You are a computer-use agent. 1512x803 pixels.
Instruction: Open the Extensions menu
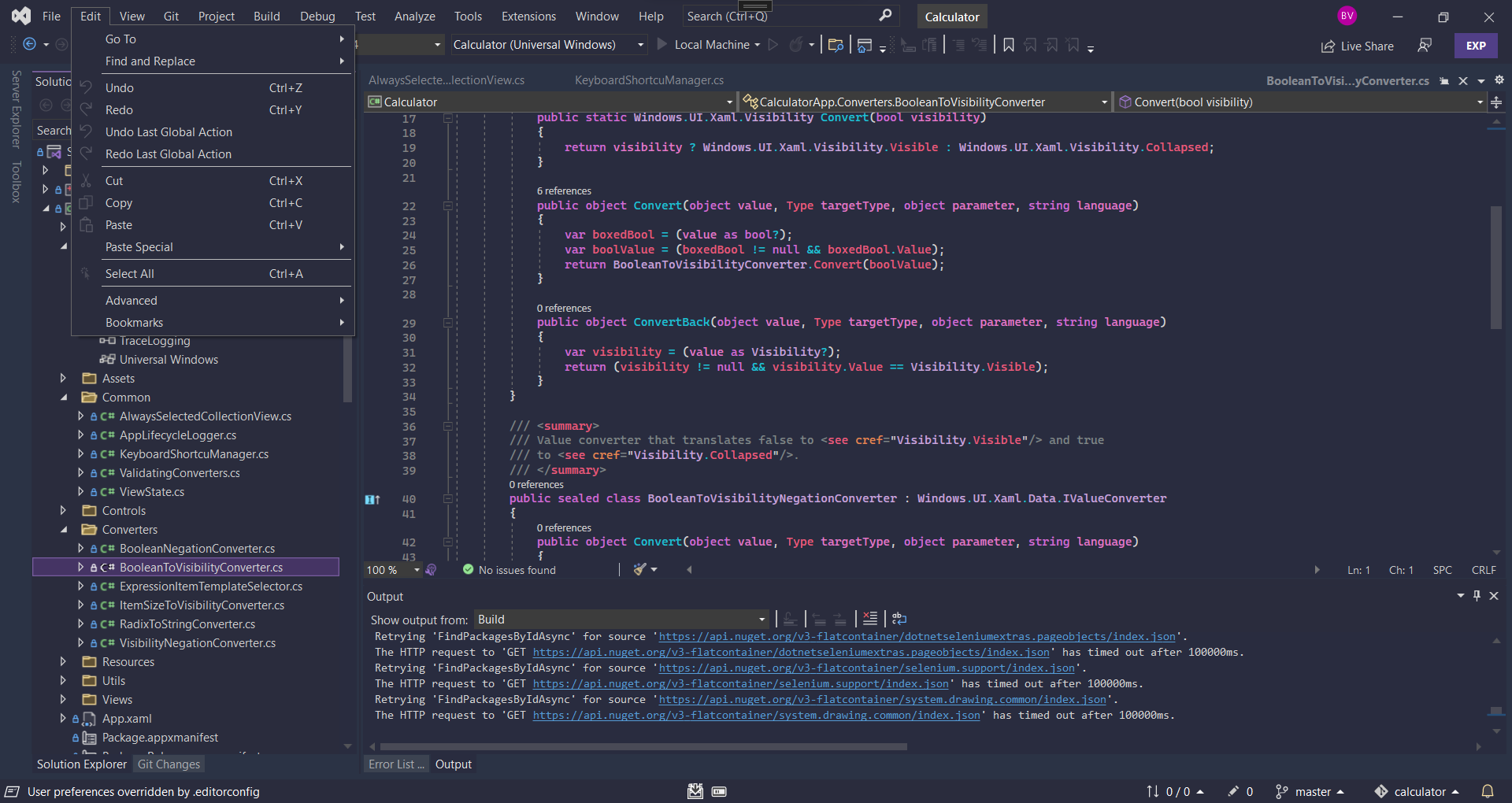(x=528, y=16)
